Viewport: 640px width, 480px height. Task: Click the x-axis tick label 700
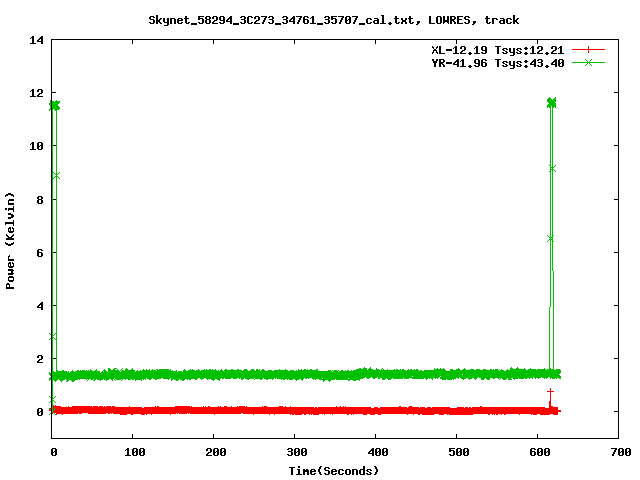pos(621,452)
